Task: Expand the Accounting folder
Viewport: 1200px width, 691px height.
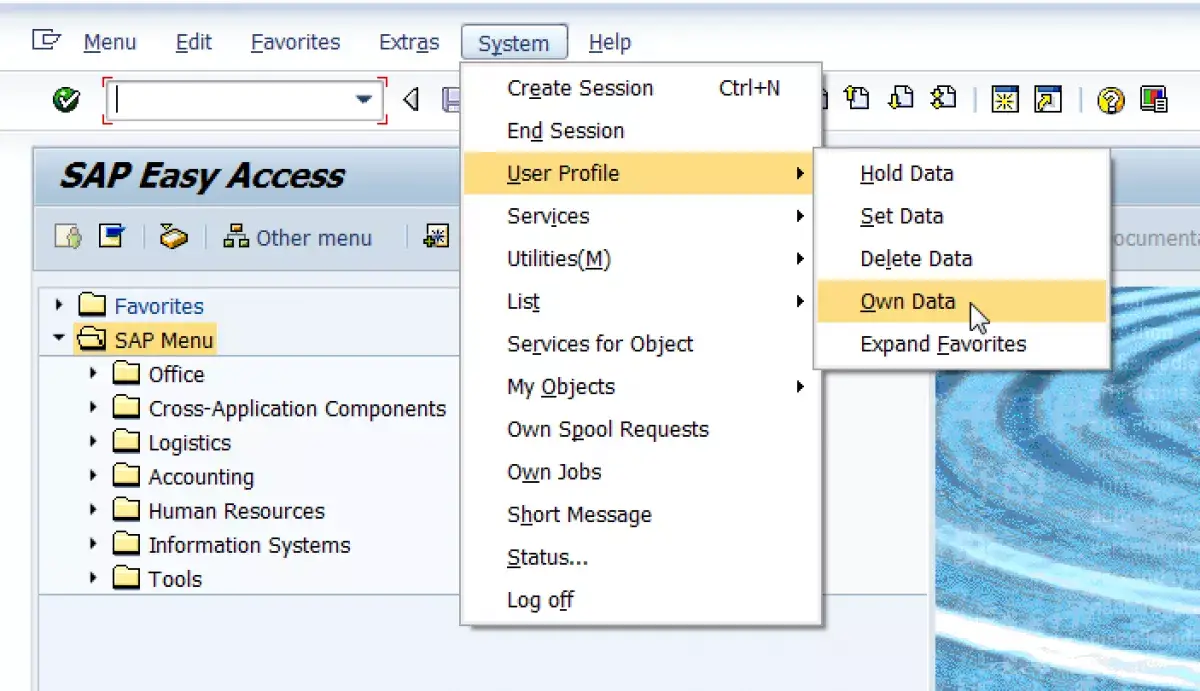Action: pos(94,475)
